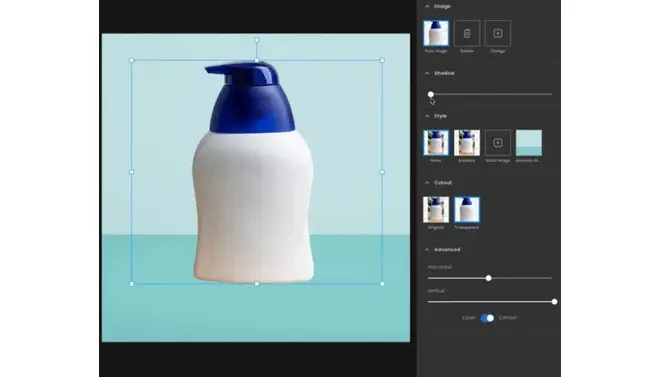Collapse the Cutout section
This screenshot has height=377, width=660.
pyautogui.click(x=427, y=183)
